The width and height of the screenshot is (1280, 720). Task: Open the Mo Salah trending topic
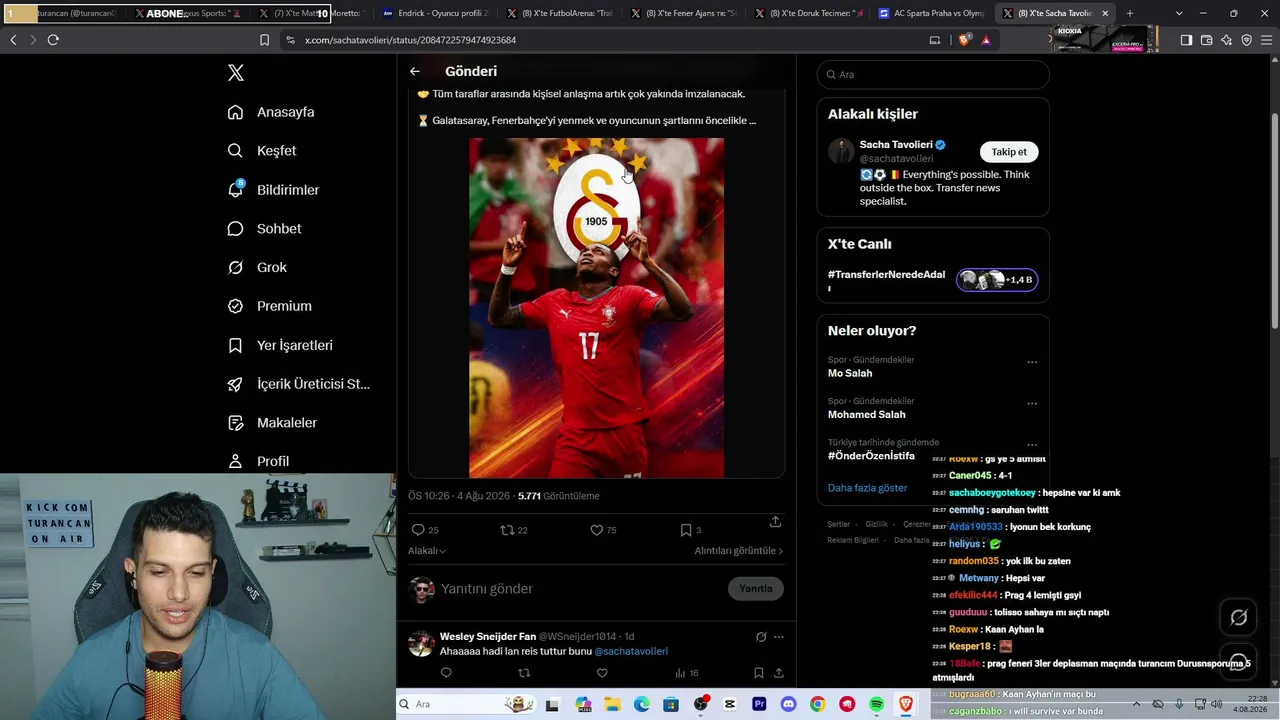tap(850, 374)
